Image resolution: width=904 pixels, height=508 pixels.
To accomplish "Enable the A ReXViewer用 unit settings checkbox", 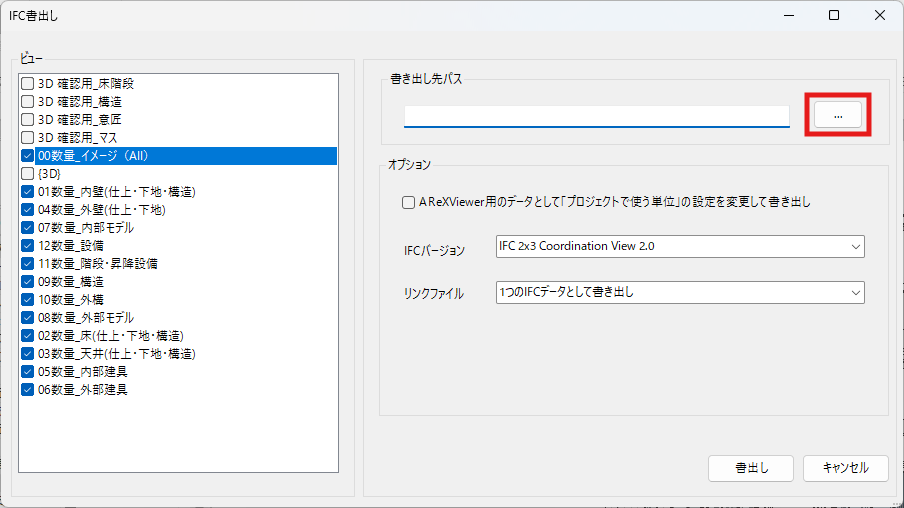I will pyautogui.click(x=408, y=202).
